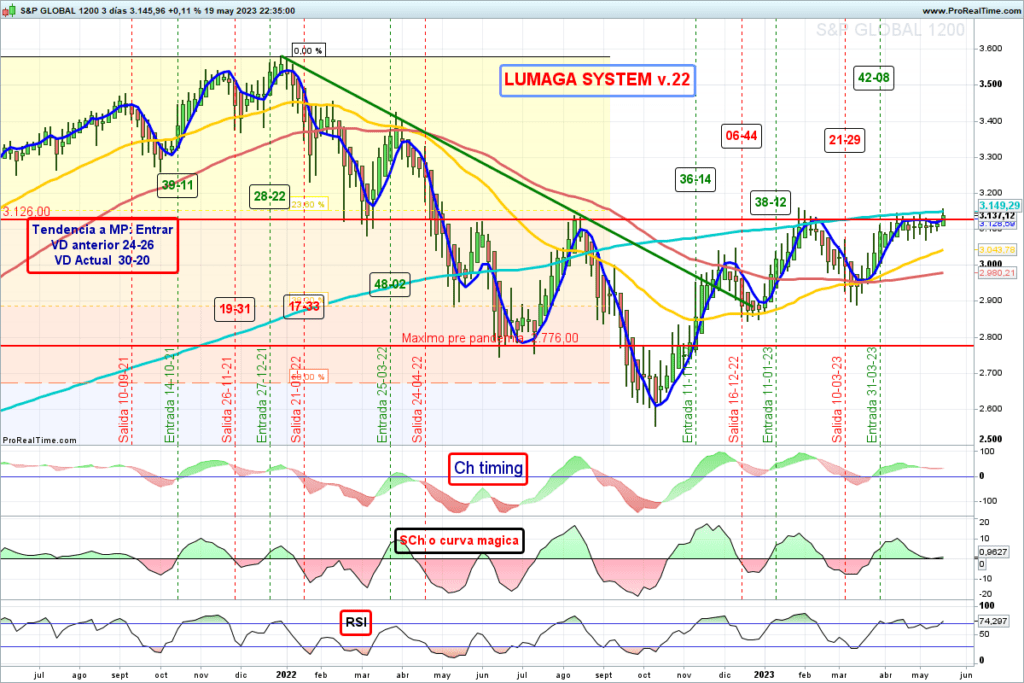Image resolution: width=1024 pixels, height=683 pixels.
Task: Select the red 19-31 annotation box
Action: click(x=234, y=309)
